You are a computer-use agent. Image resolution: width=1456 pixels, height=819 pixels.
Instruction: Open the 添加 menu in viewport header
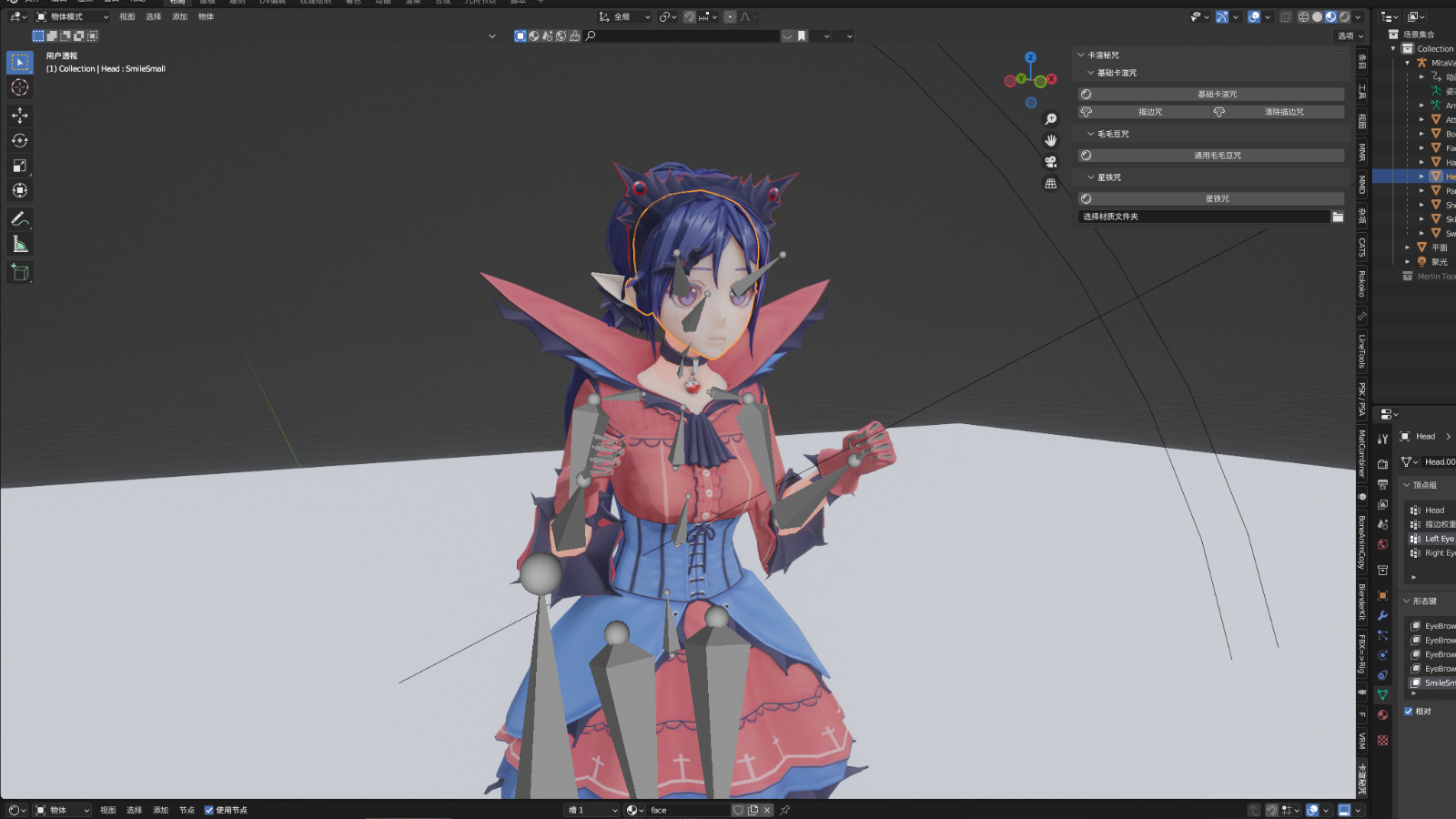tap(180, 16)
